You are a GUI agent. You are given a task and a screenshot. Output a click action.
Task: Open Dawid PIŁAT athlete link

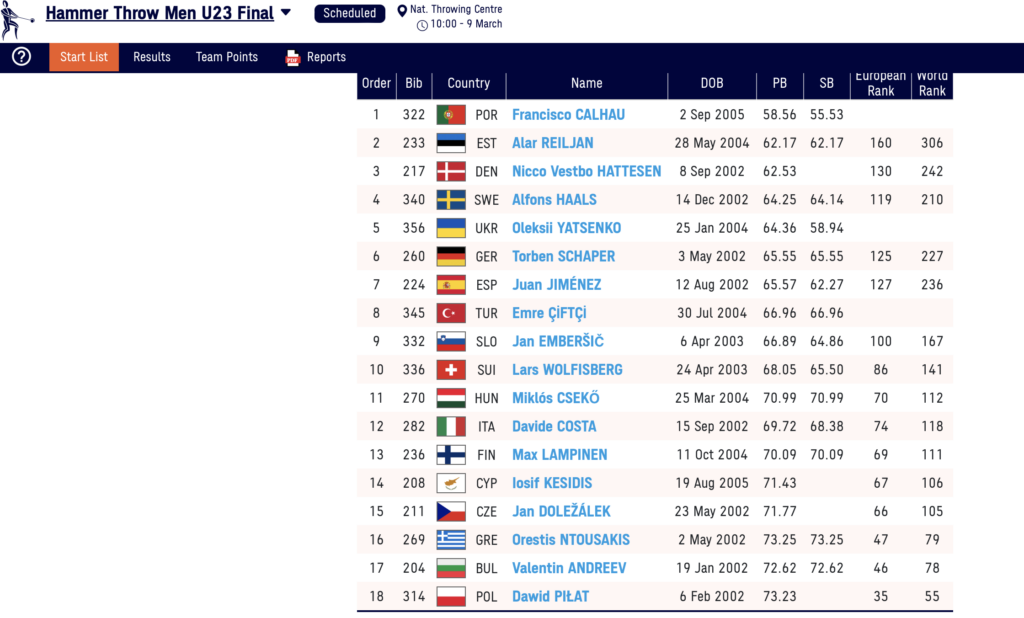[x=550, y=597]
